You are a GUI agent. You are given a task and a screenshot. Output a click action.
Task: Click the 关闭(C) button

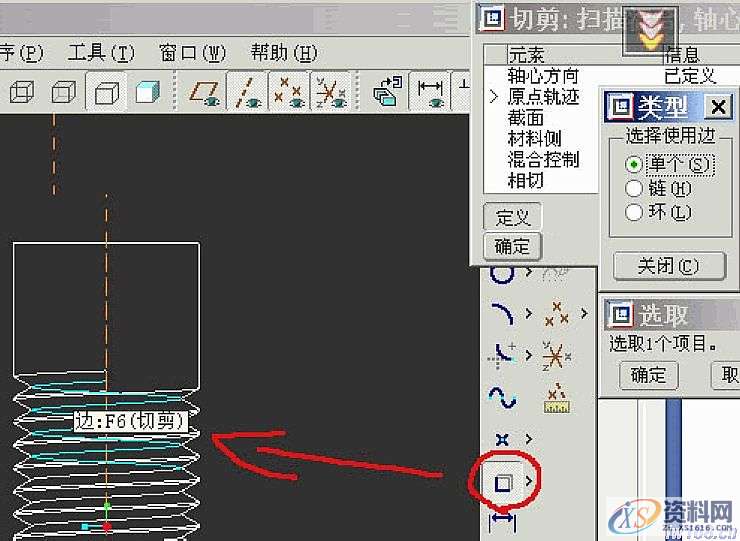click(x=669, y=266)
